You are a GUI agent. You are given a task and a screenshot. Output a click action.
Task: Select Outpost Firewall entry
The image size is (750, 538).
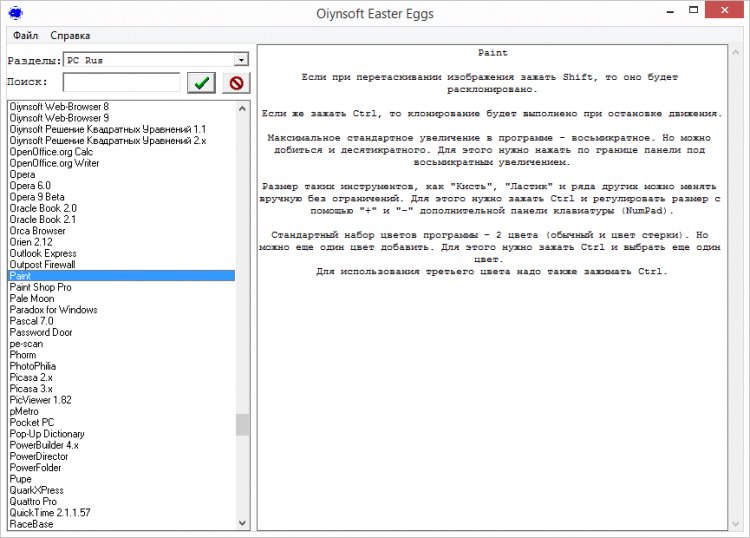coord(122,264)
